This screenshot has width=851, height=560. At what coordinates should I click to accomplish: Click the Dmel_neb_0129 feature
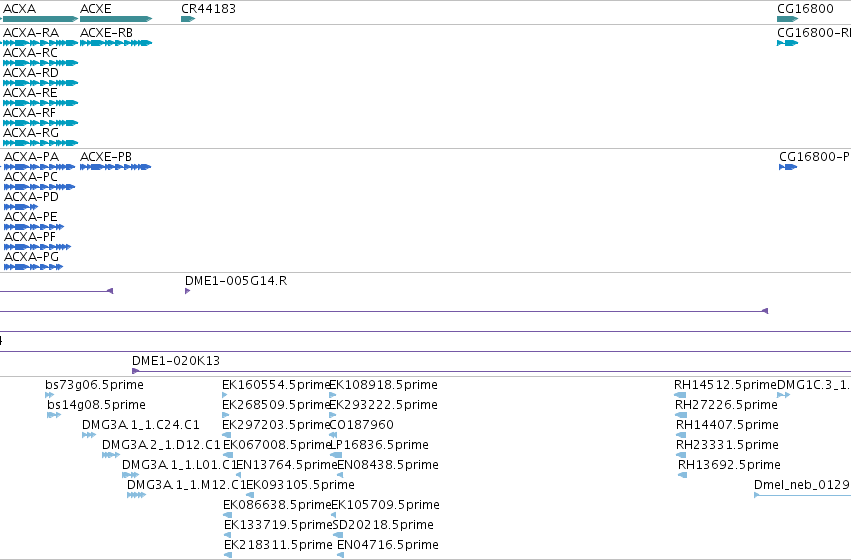802,495
